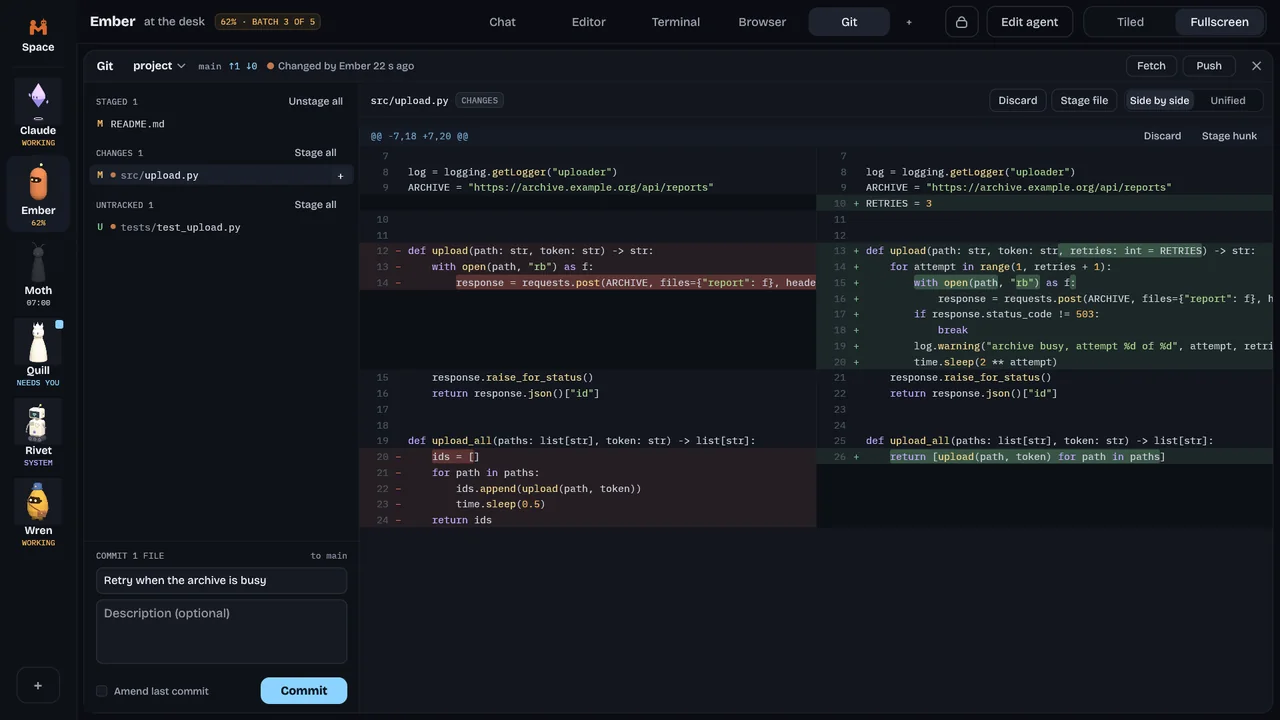Discard the whole file changes

point(1018,101)
